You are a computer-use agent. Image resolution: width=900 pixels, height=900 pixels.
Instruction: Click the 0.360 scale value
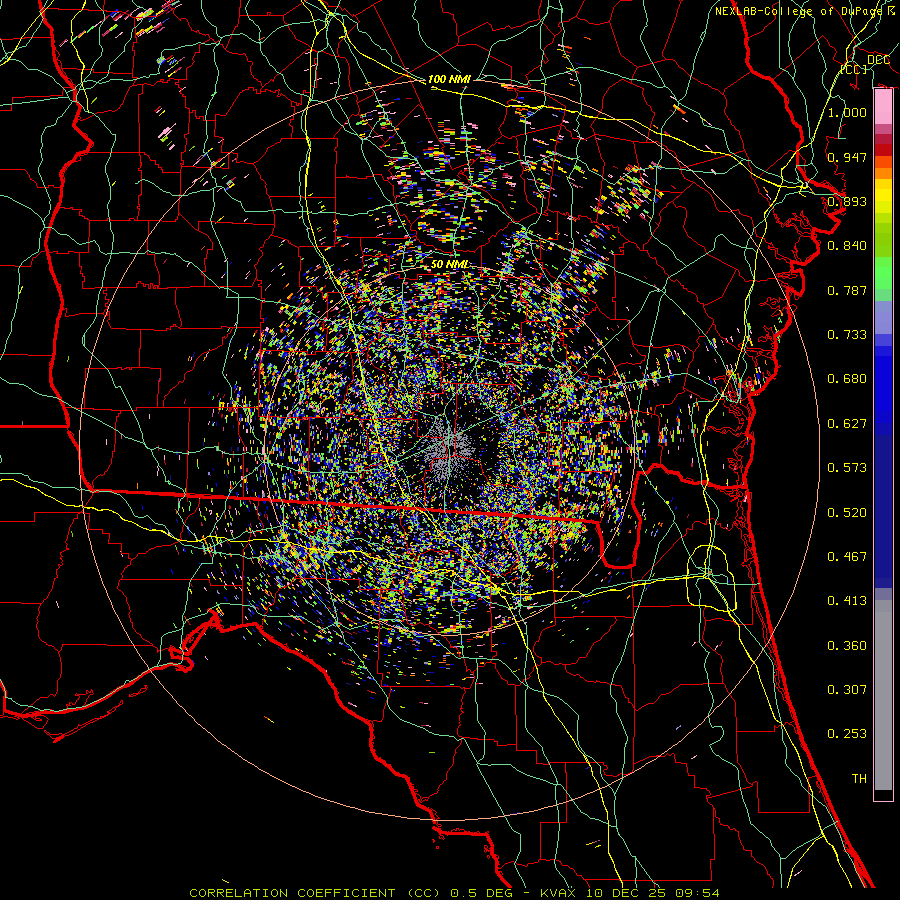847,646
